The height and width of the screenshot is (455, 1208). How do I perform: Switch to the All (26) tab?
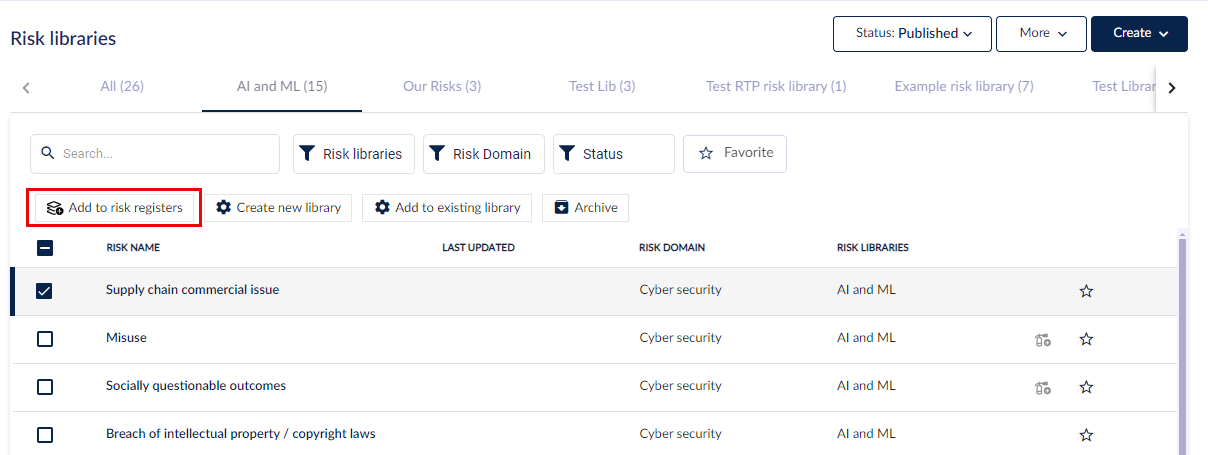[x=122, y=86]
